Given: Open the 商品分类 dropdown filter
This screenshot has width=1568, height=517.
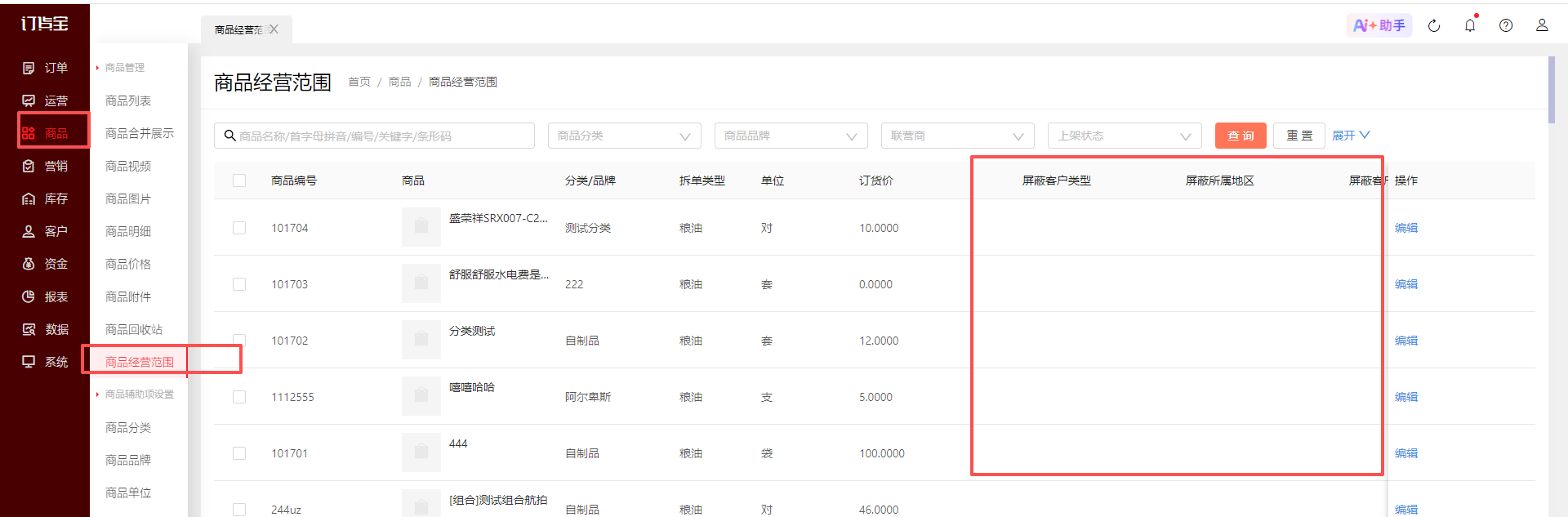Looking at the screenshot, I should [x=625, y=136].
